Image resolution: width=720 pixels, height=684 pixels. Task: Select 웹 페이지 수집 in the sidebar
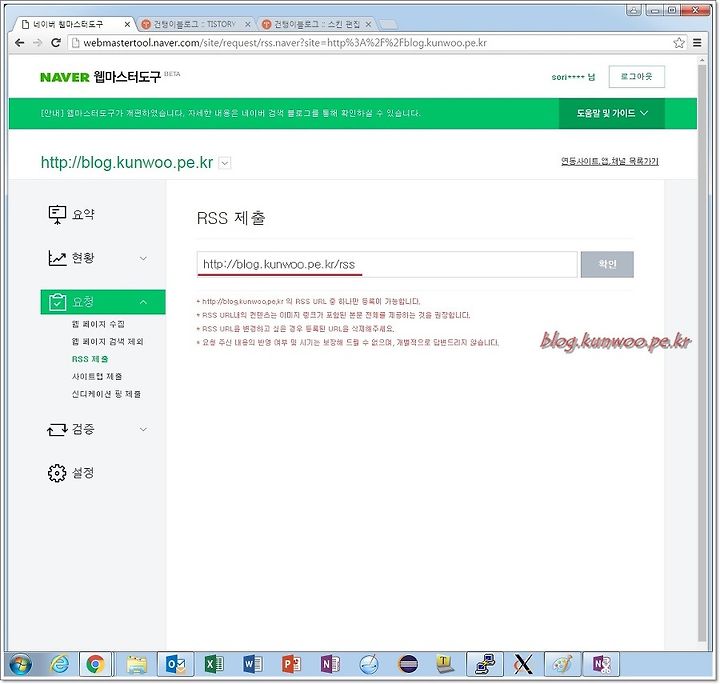click(98, 324)
